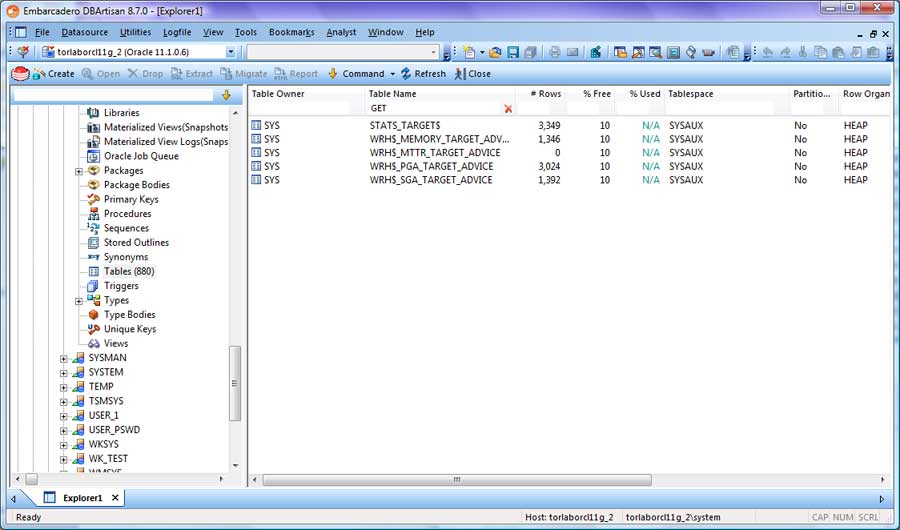Expand the USER_1 schema node
The height and width of the screenshot is (530, 900).
64,416
